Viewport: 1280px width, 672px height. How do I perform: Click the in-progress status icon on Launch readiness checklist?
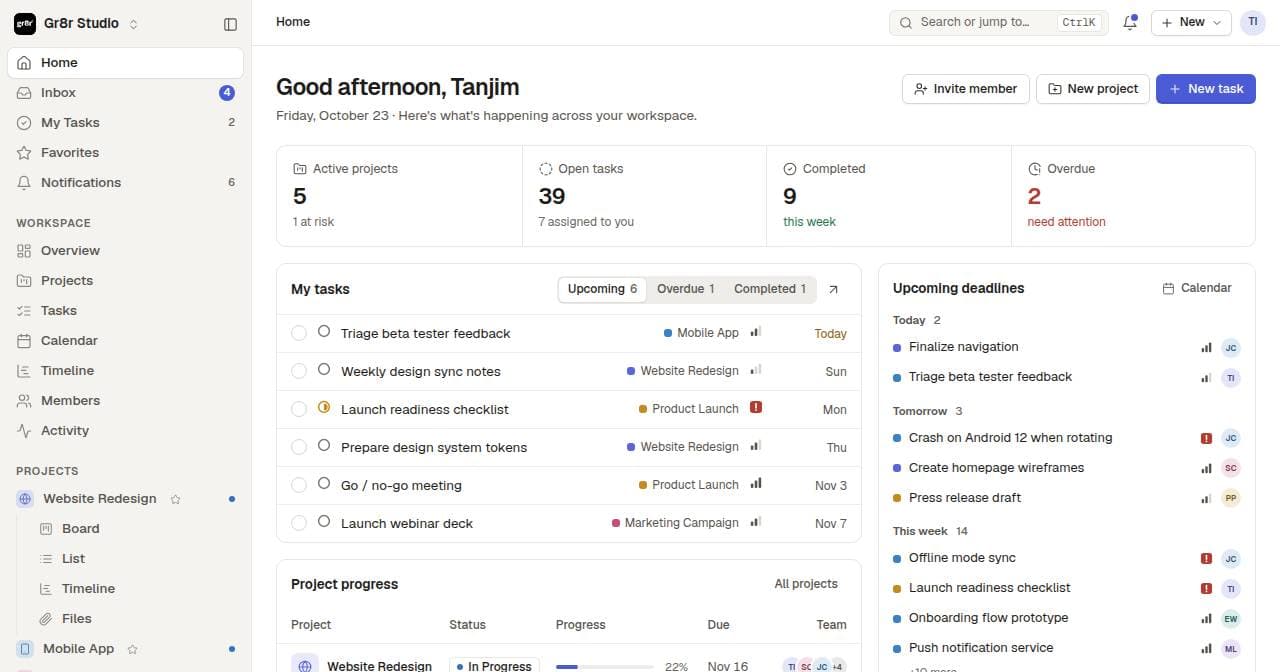point(324,408)
